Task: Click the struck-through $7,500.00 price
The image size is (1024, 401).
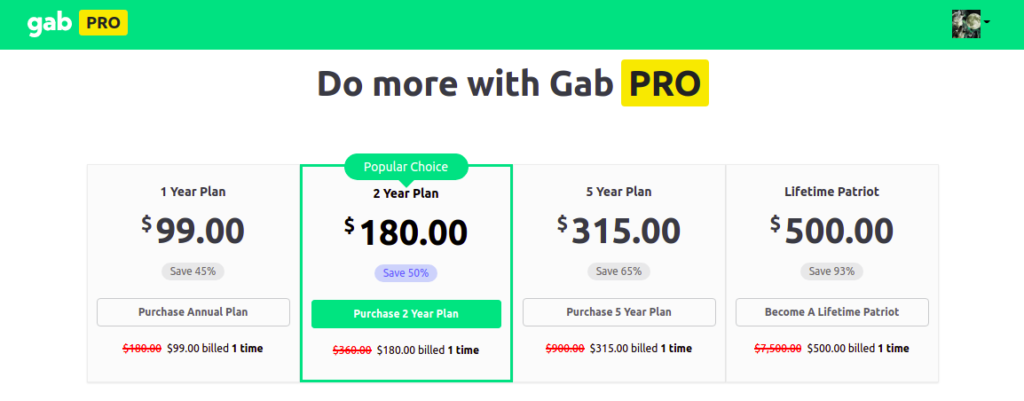Action: tap(778, 349)
